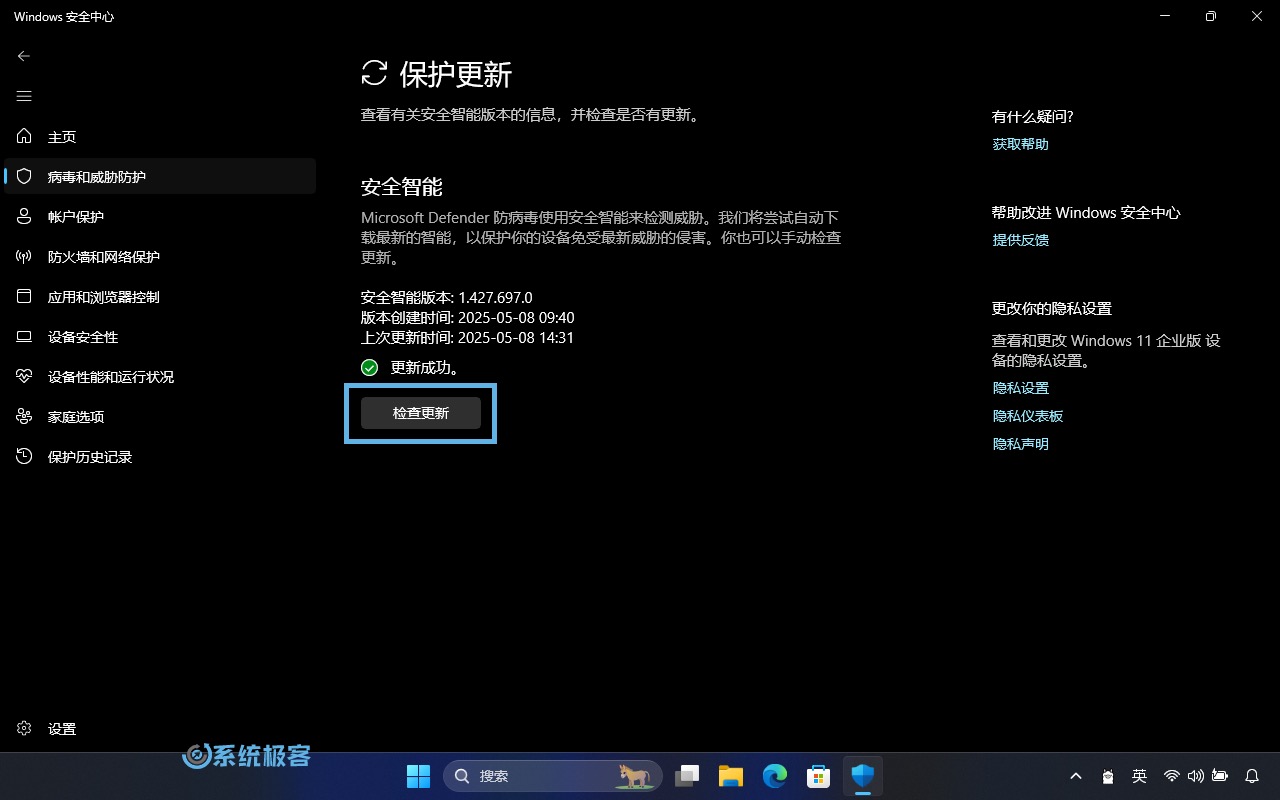This screenshot has height=800, width=1280.
Task: Select the 保护历史记录 label
Action: [x=90, y=457]
